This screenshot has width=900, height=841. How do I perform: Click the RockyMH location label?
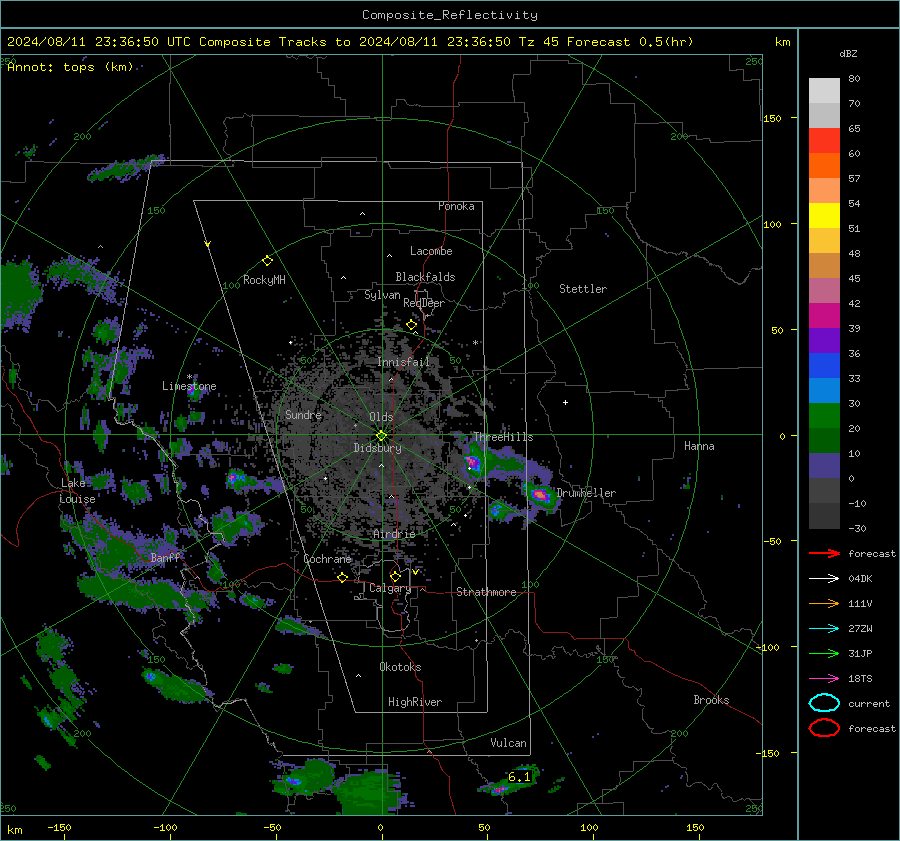pos(264,281)
